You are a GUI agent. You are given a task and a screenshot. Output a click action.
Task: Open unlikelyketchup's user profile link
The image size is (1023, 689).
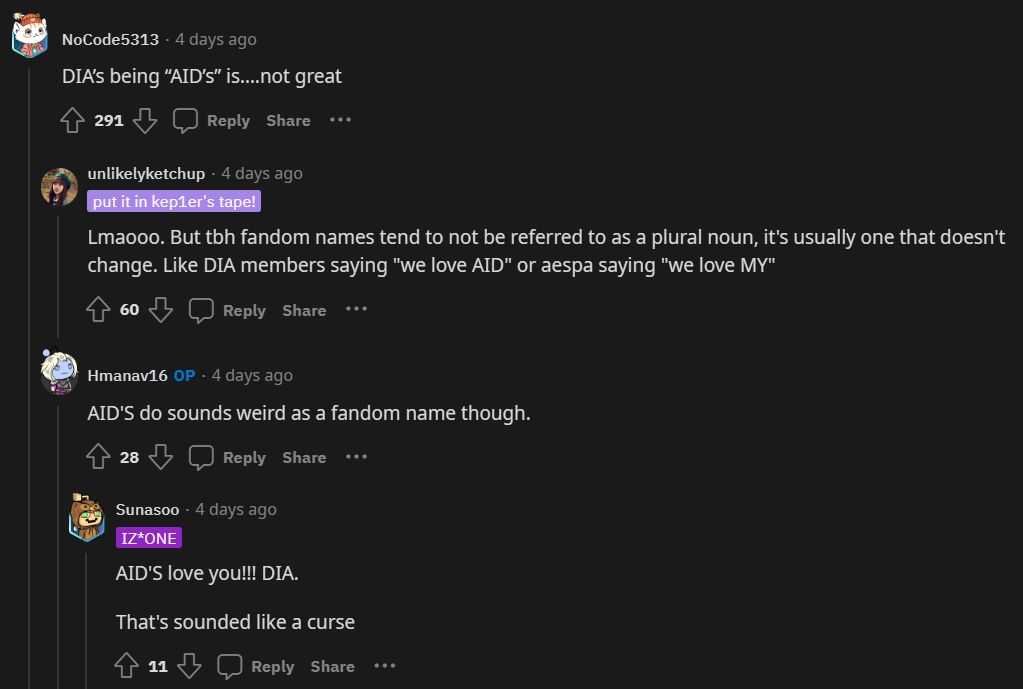[146, 173]
